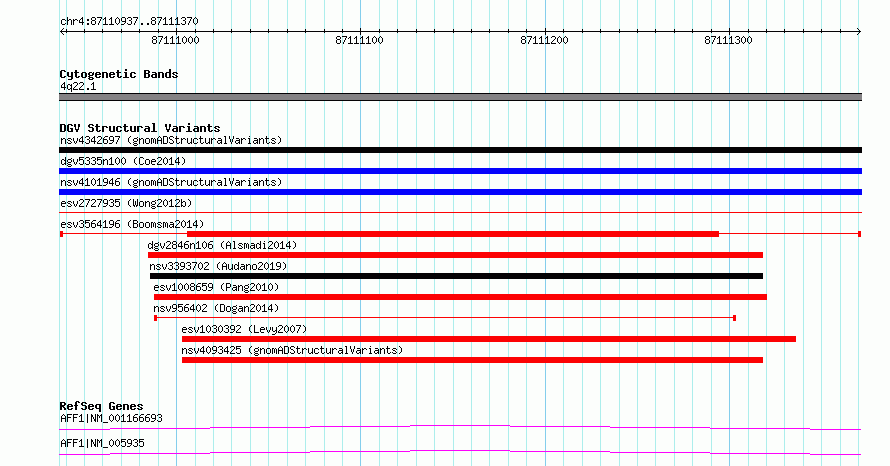This screenshot has height=466, width=890.
Task: Select esv1008659 (Pang2010) label
Action: click(x=216, y=287)
